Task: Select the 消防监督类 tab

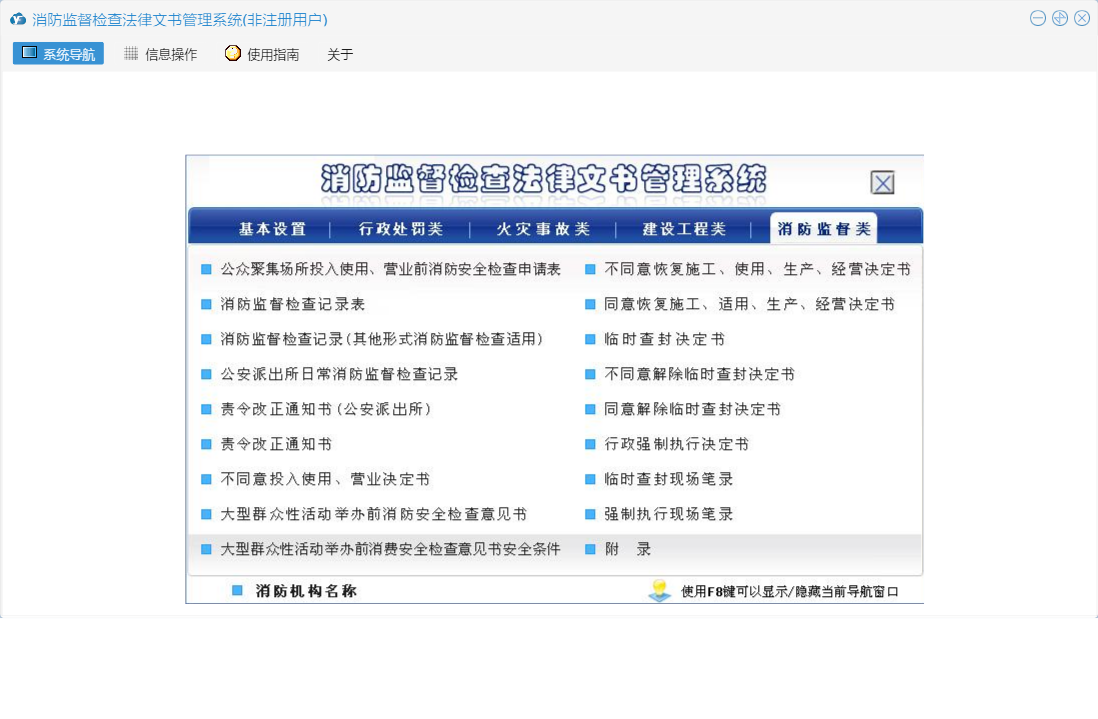Action: point(823,229)
